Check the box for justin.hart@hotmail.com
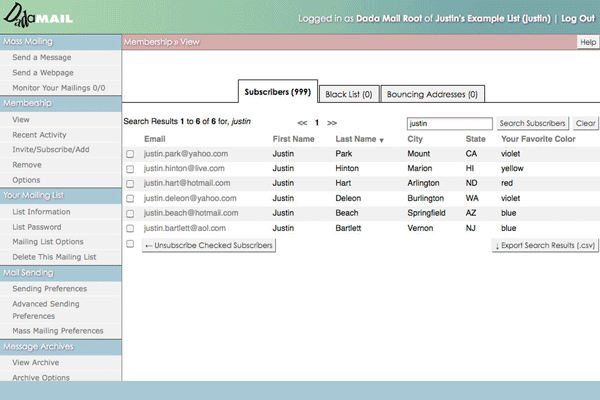600x400 pixels. [x=130, y=184]
